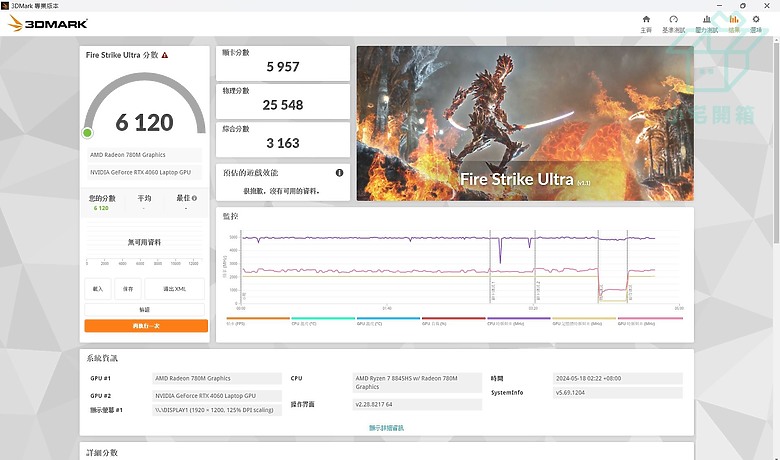The image size is (780, 460).
Task: Toggle the pink GPU clock frequency legend
Action: [650, 321]
